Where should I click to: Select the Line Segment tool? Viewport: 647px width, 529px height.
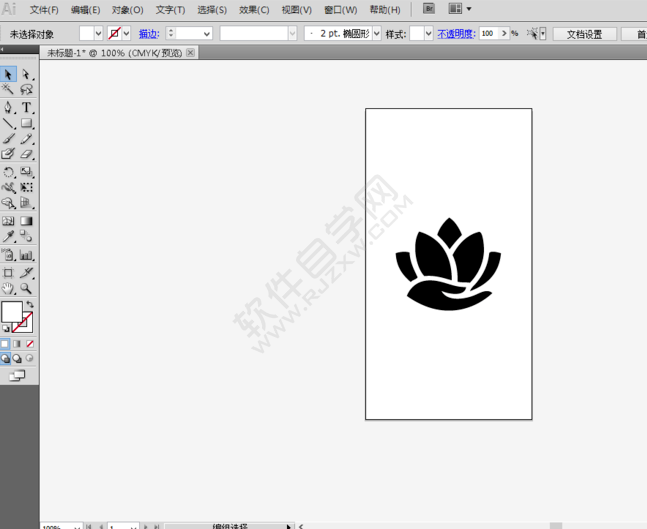click(x=8, y=123)
